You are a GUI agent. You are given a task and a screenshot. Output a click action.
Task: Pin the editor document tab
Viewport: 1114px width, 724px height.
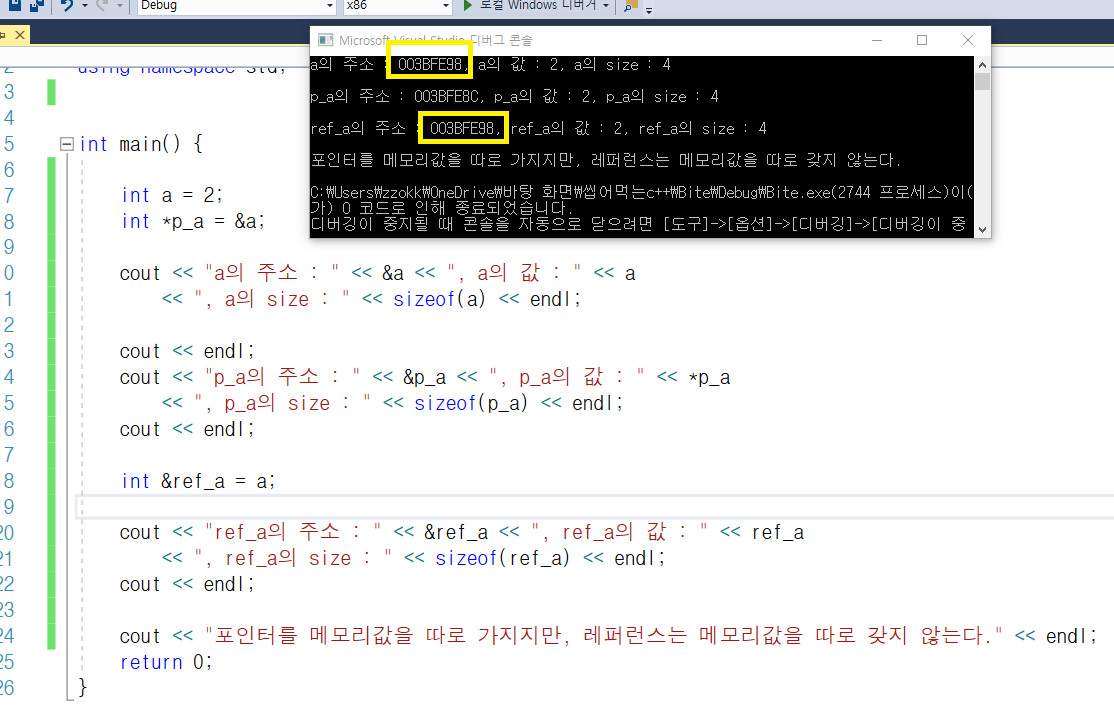pyautogui.click(x=3, y=35)
